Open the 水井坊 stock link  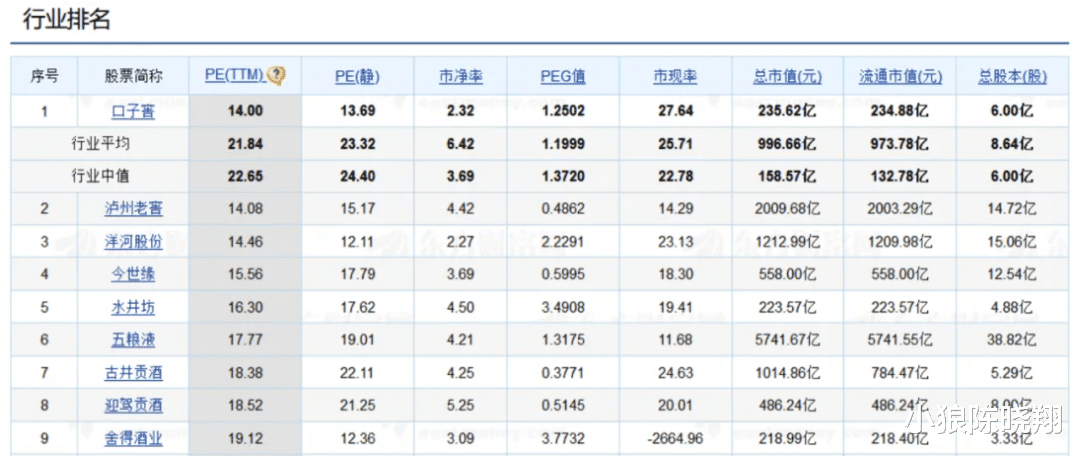point(133,307)
